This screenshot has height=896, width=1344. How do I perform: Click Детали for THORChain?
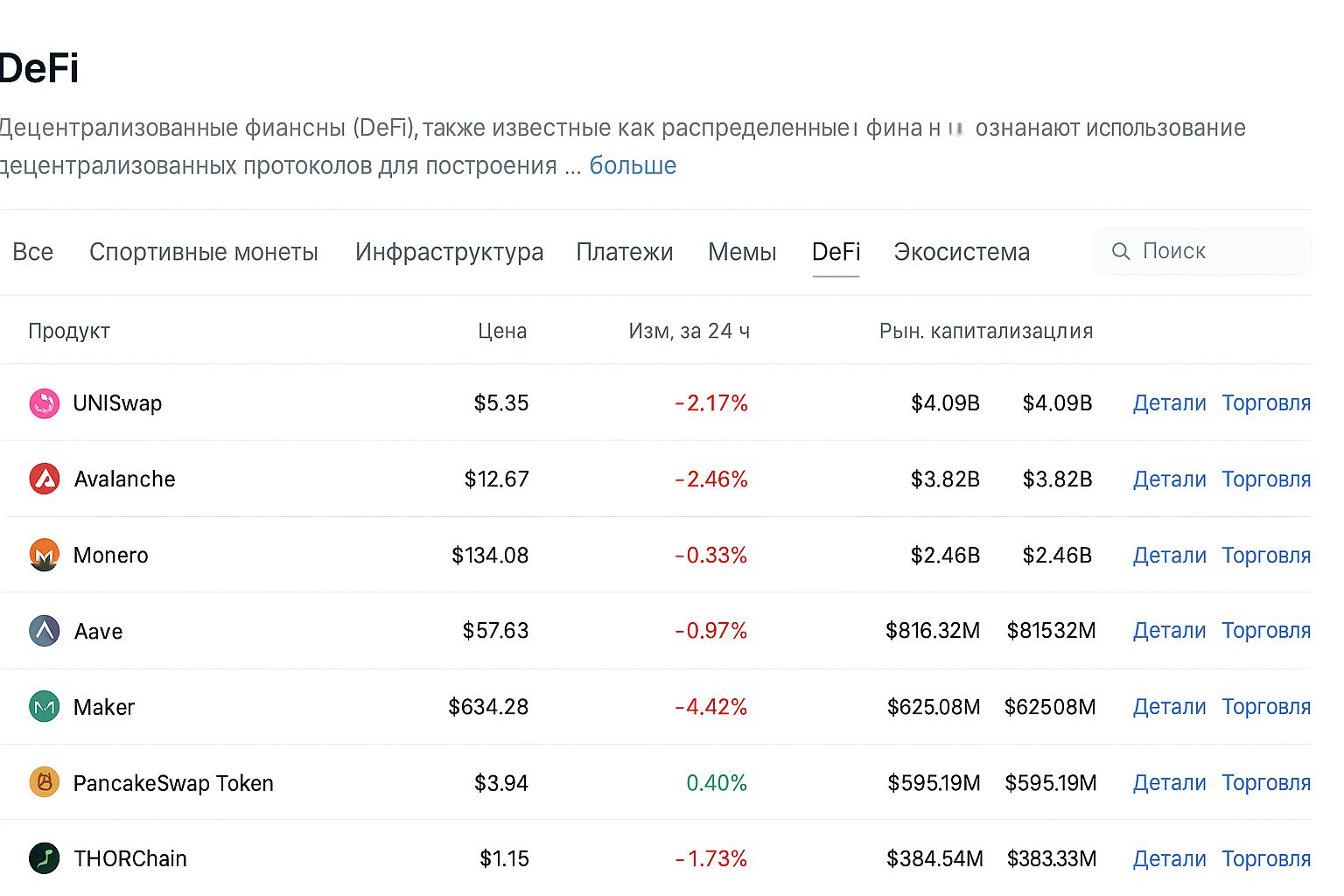tap(1169, 858)
